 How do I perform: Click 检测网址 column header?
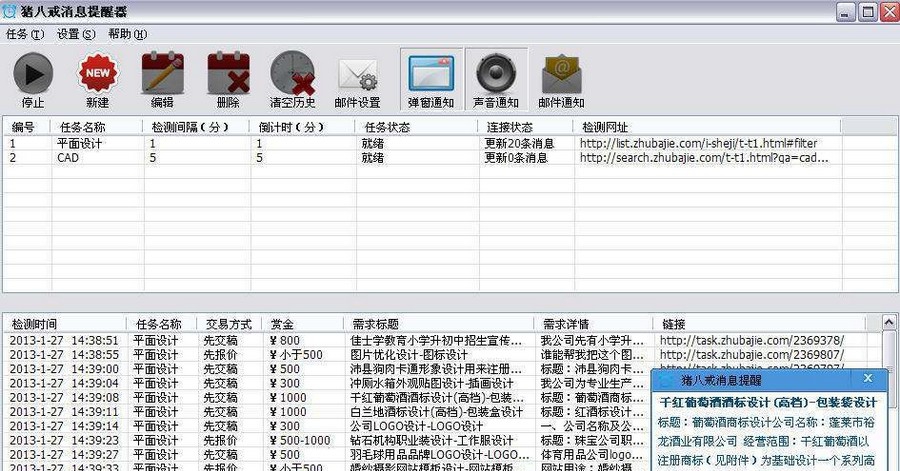tap(708, 127)
